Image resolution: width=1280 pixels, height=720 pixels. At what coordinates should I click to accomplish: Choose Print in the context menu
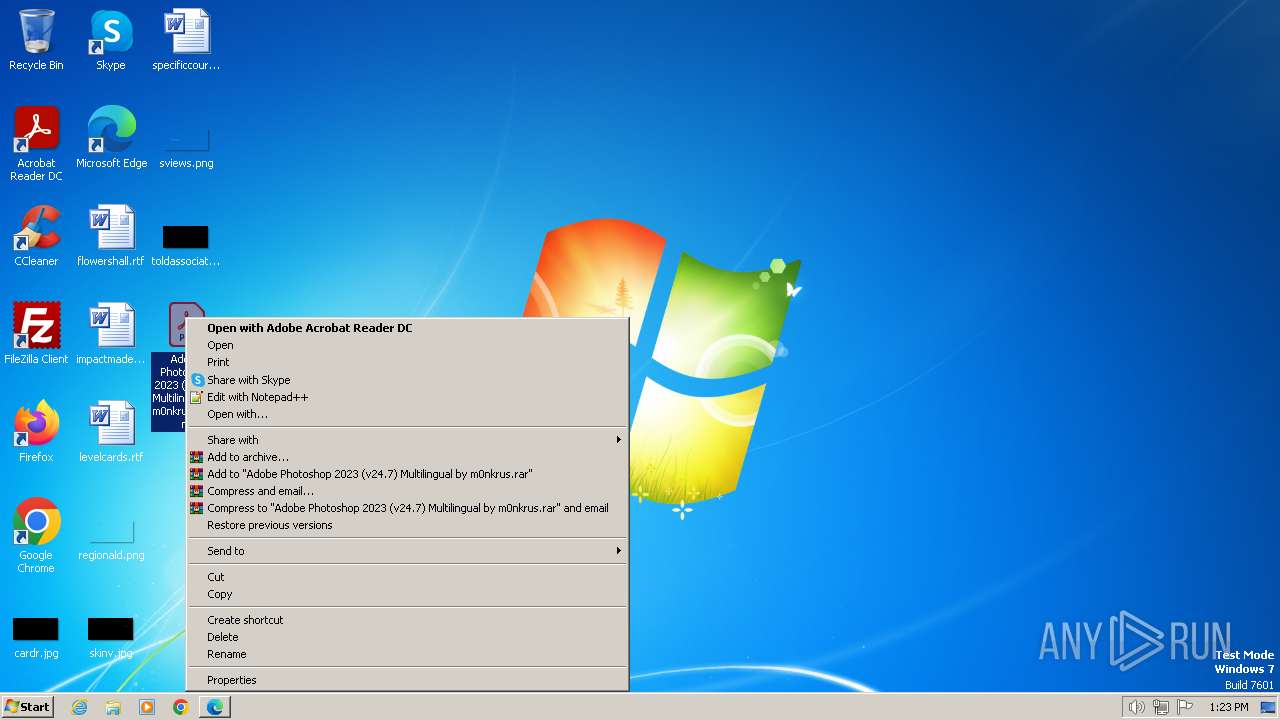(x=407, y=362)
